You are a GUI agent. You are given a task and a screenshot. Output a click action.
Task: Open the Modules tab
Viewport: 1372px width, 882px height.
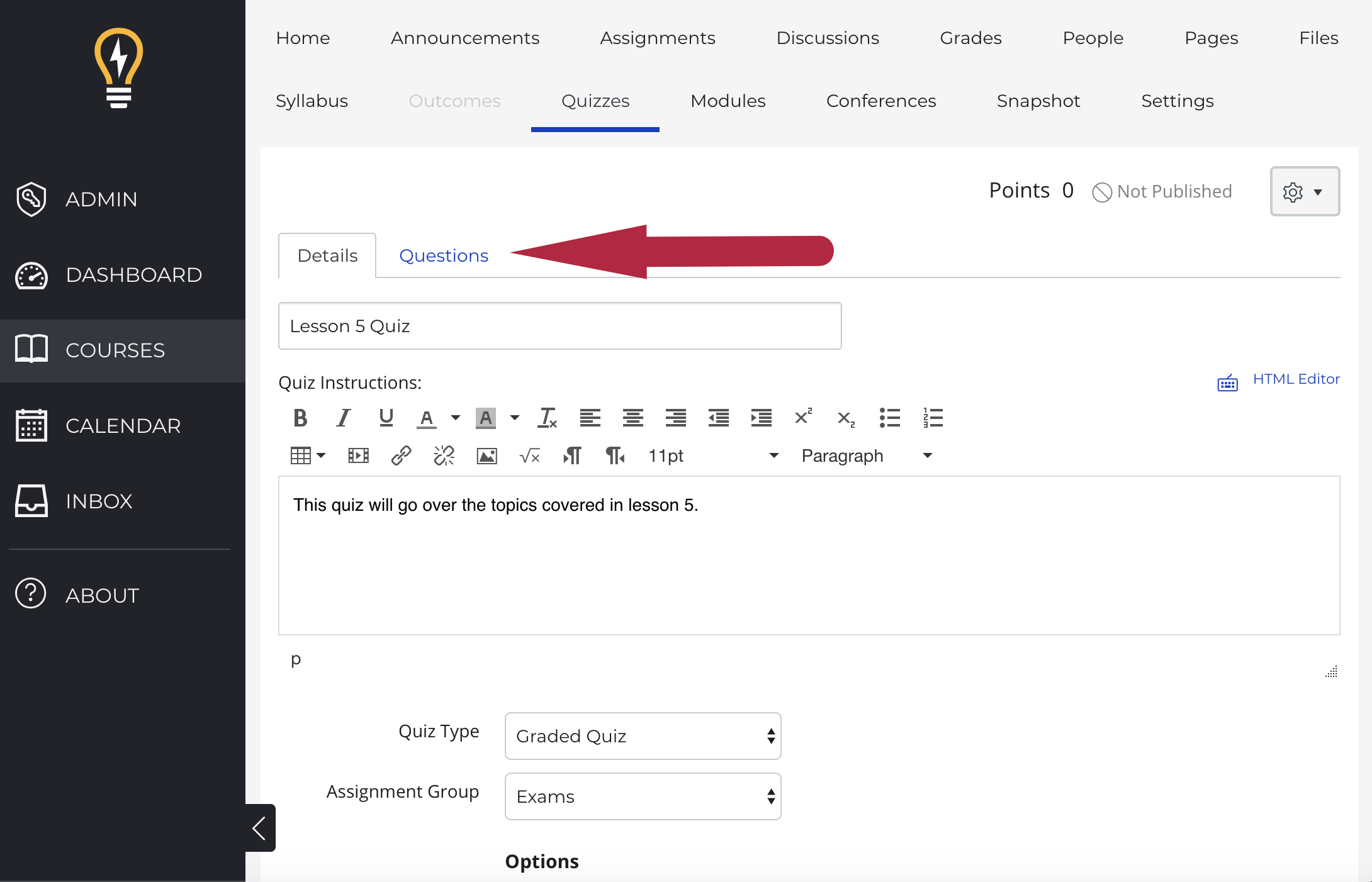pos(728,101)
